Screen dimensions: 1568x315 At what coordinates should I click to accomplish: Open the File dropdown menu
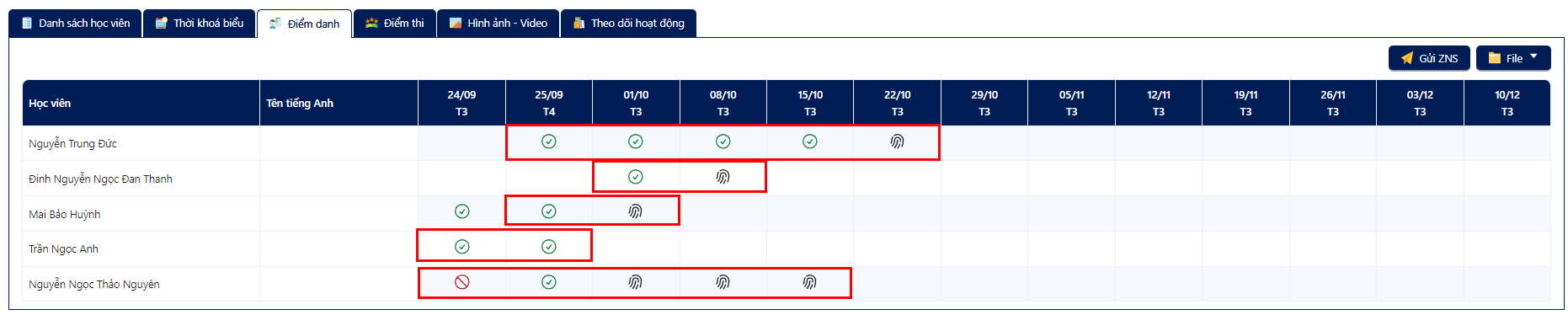(x=1513, y=58)
